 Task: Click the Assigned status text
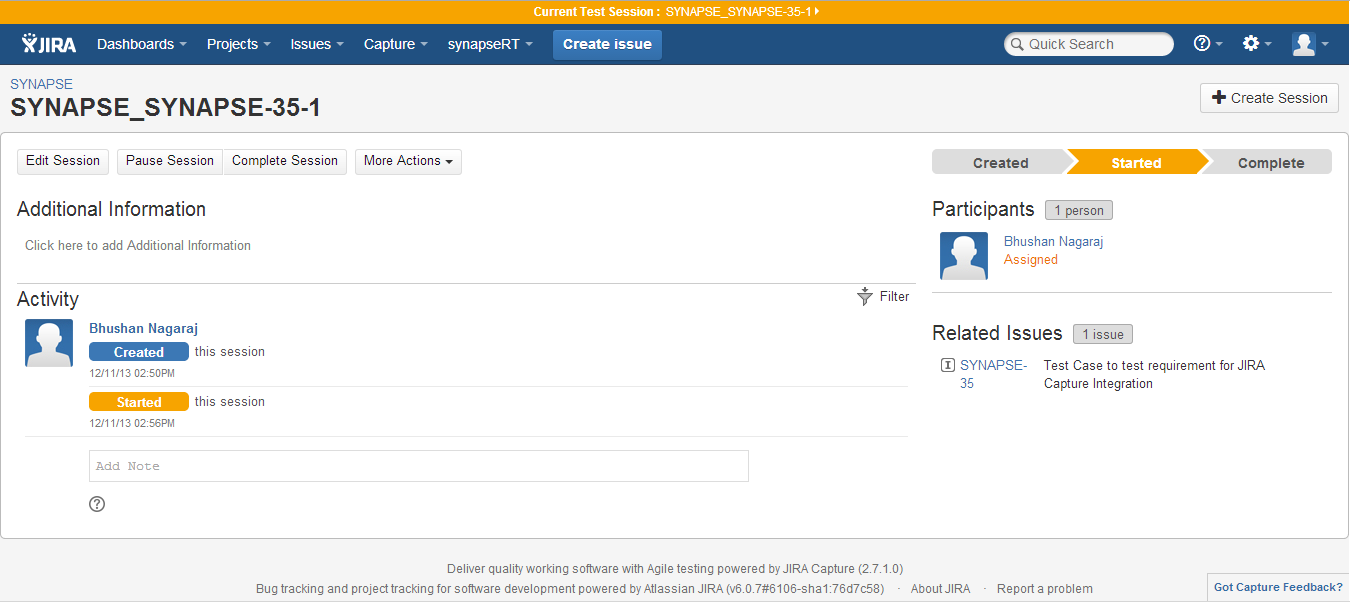1031,260
